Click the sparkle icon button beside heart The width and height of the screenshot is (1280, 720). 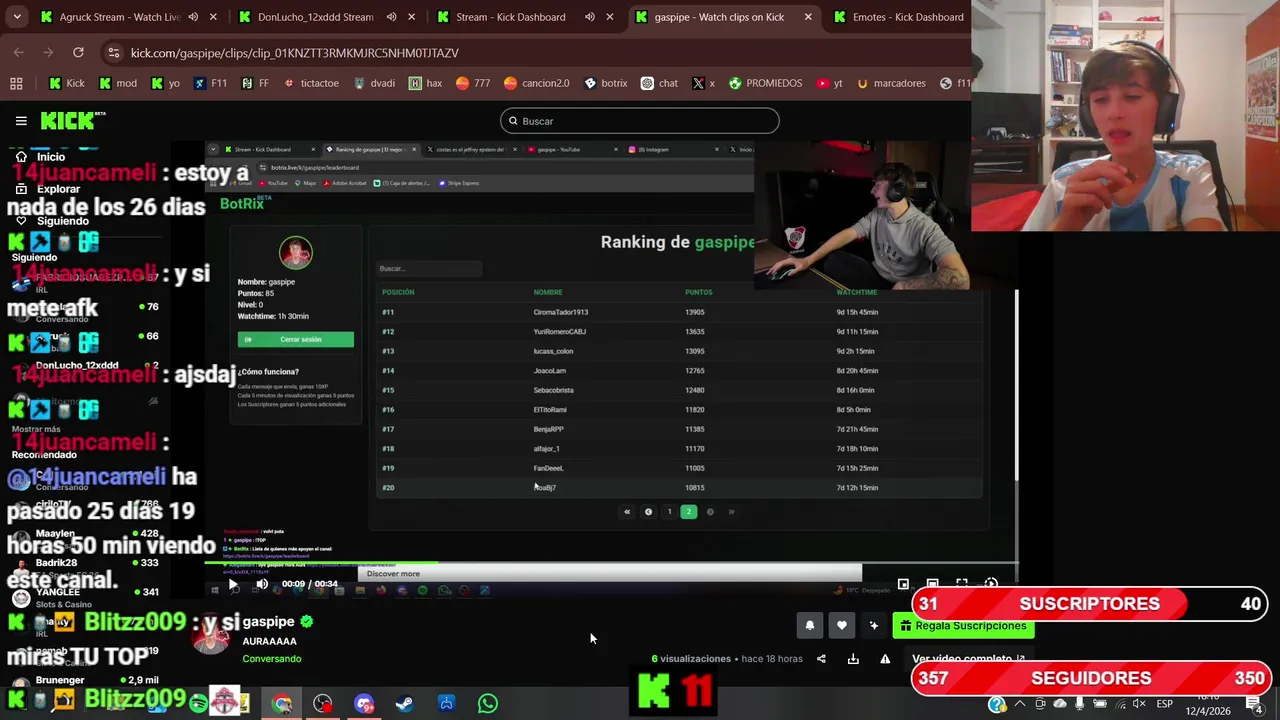click(874, 626)
